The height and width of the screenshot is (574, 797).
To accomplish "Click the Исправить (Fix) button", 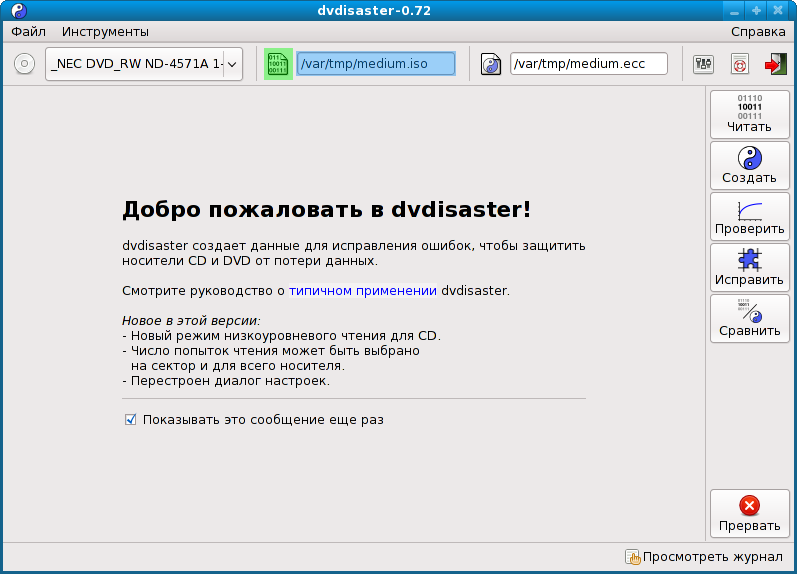I will click(750, 267).
